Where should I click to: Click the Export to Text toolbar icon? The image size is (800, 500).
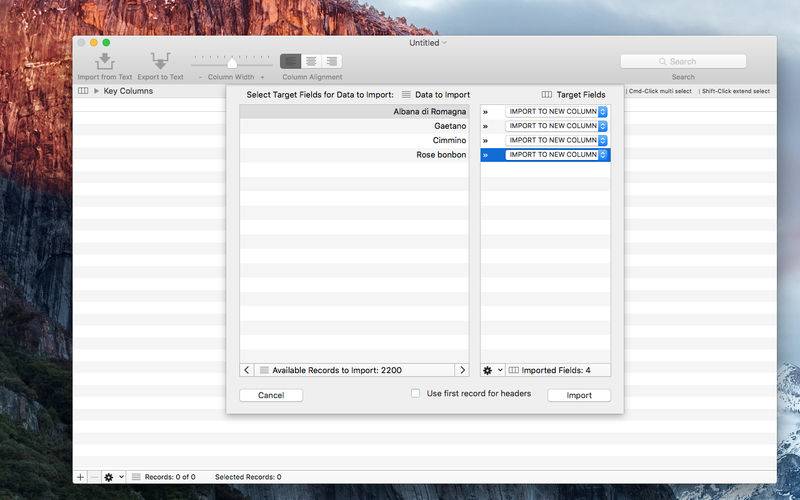coord(160,62)
